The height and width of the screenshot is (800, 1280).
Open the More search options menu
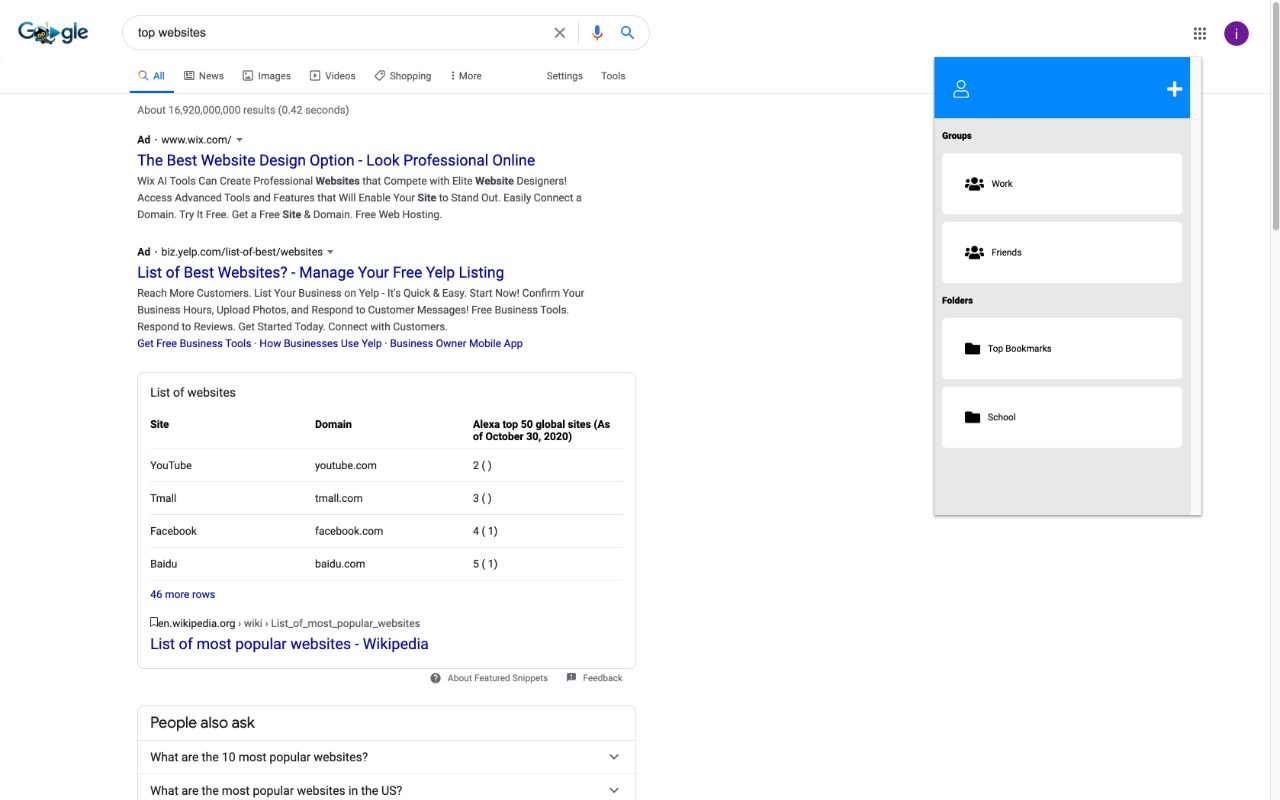466,76
